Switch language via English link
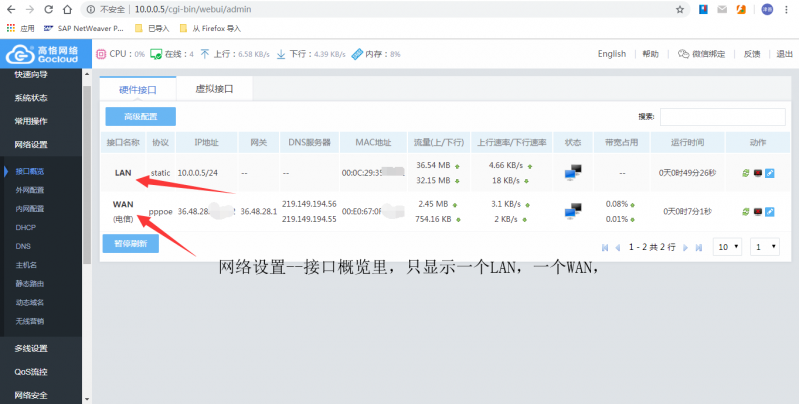 click(x=611, y=54)
